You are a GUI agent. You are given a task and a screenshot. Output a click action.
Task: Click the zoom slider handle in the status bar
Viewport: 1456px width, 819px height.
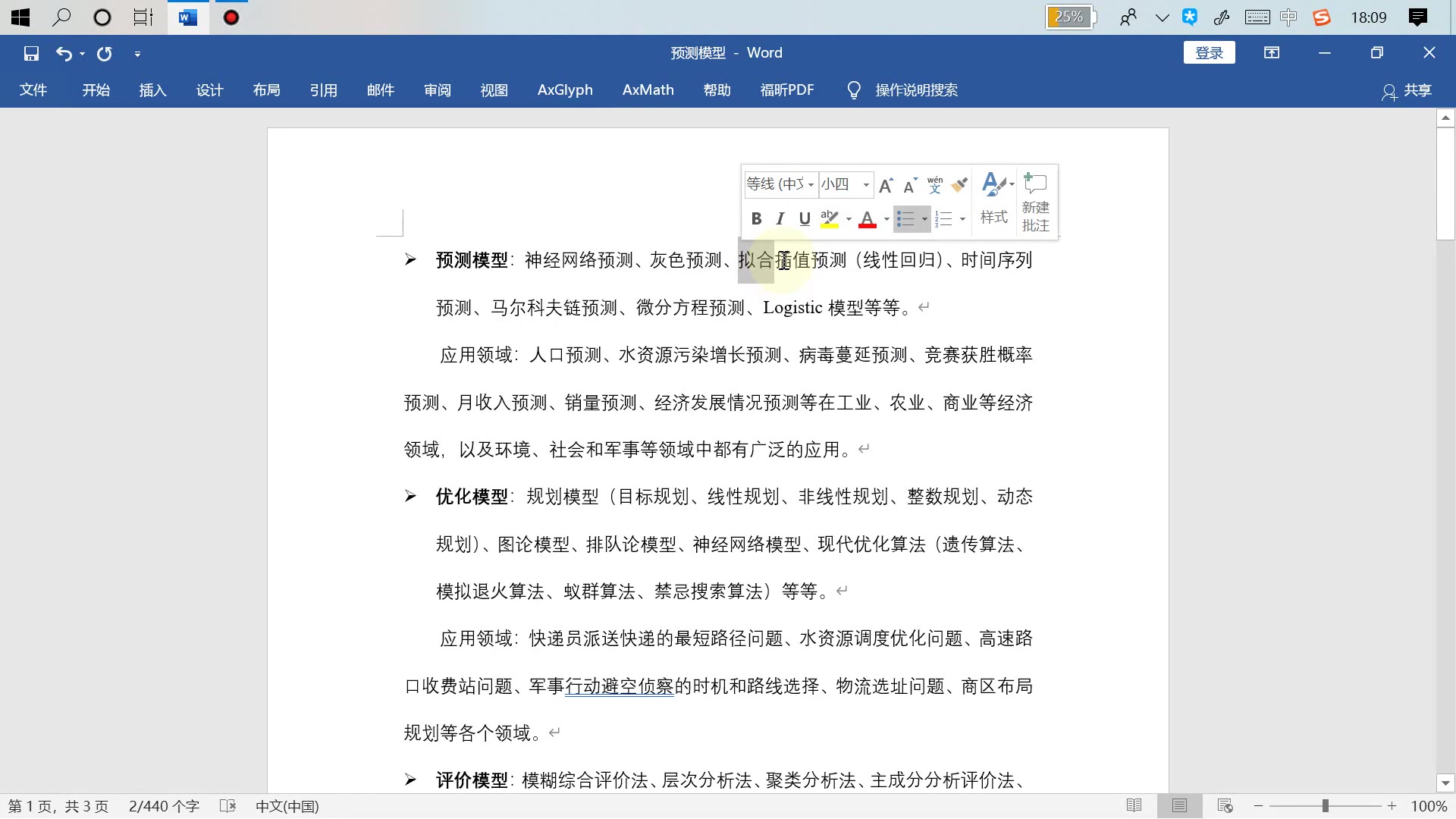[1326, 806]
